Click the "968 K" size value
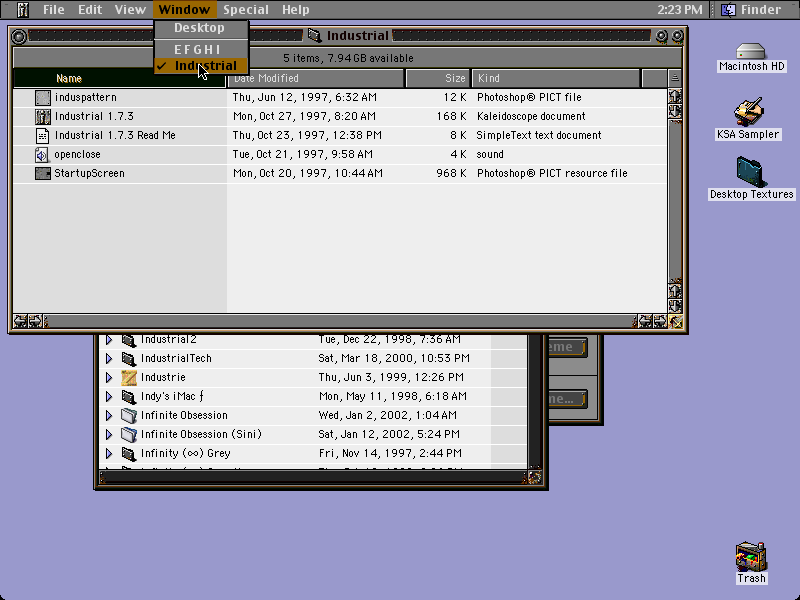The image size is (800, 600). [451, 173]
